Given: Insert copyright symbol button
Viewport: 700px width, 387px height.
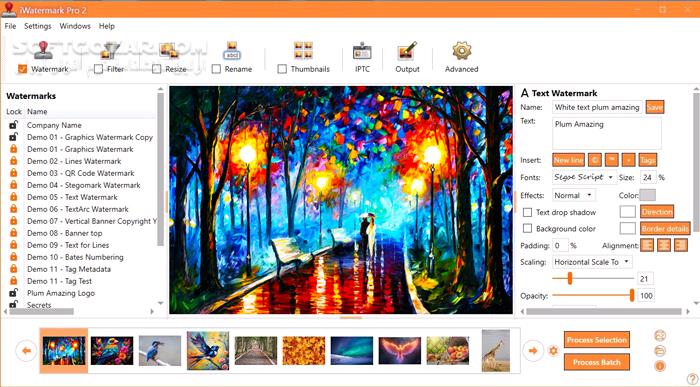Looking at the screenshot, I should (x=594, y=160).
